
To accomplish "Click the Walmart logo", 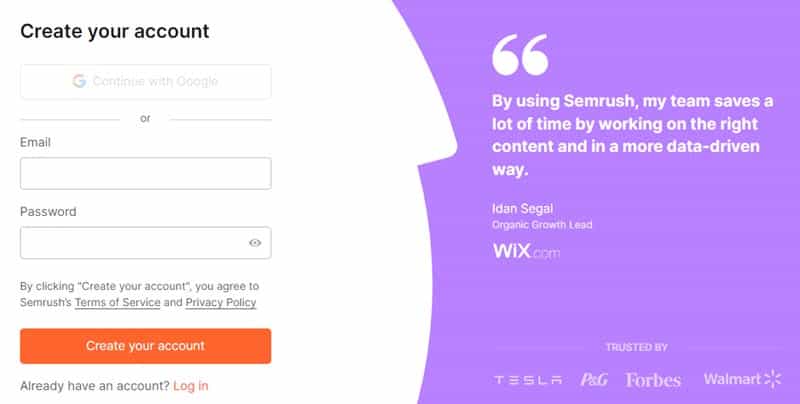I will [x=742, y=379].
